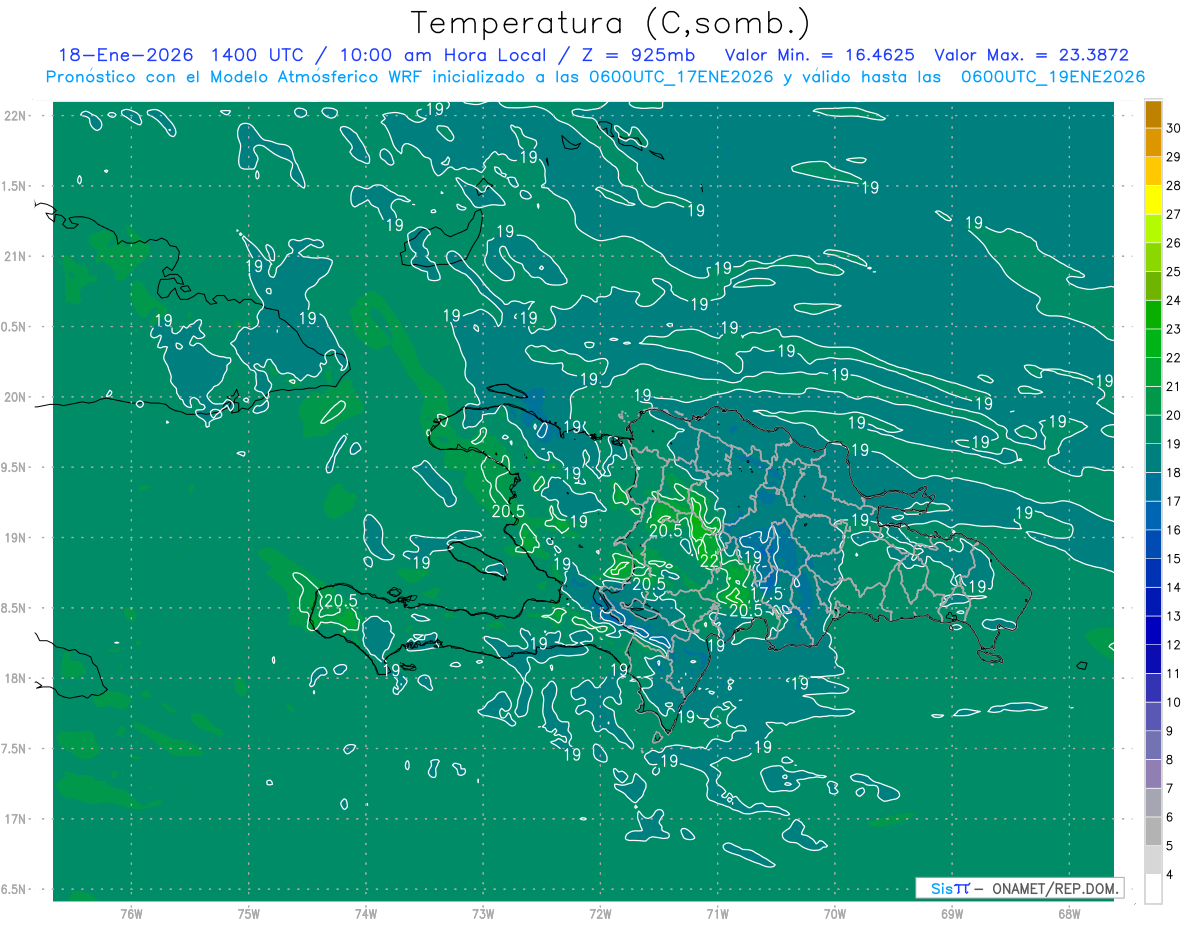Image resolution: width=1200 pixels, height=927 pixels.
Task: Click the "71W" longitude axis label
Action: click(717, 913)
